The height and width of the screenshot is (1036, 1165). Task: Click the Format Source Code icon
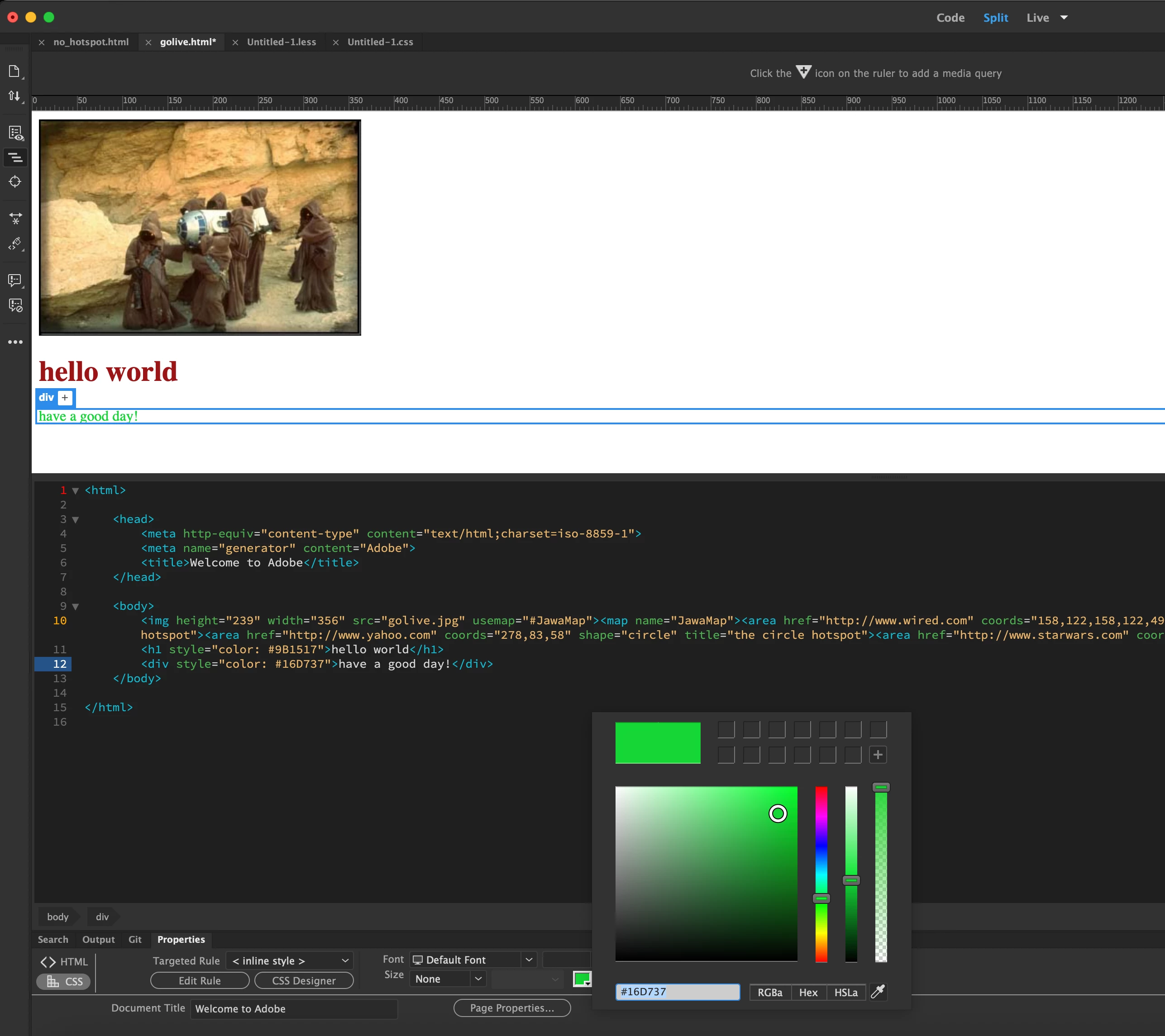(x=15, y=244)
